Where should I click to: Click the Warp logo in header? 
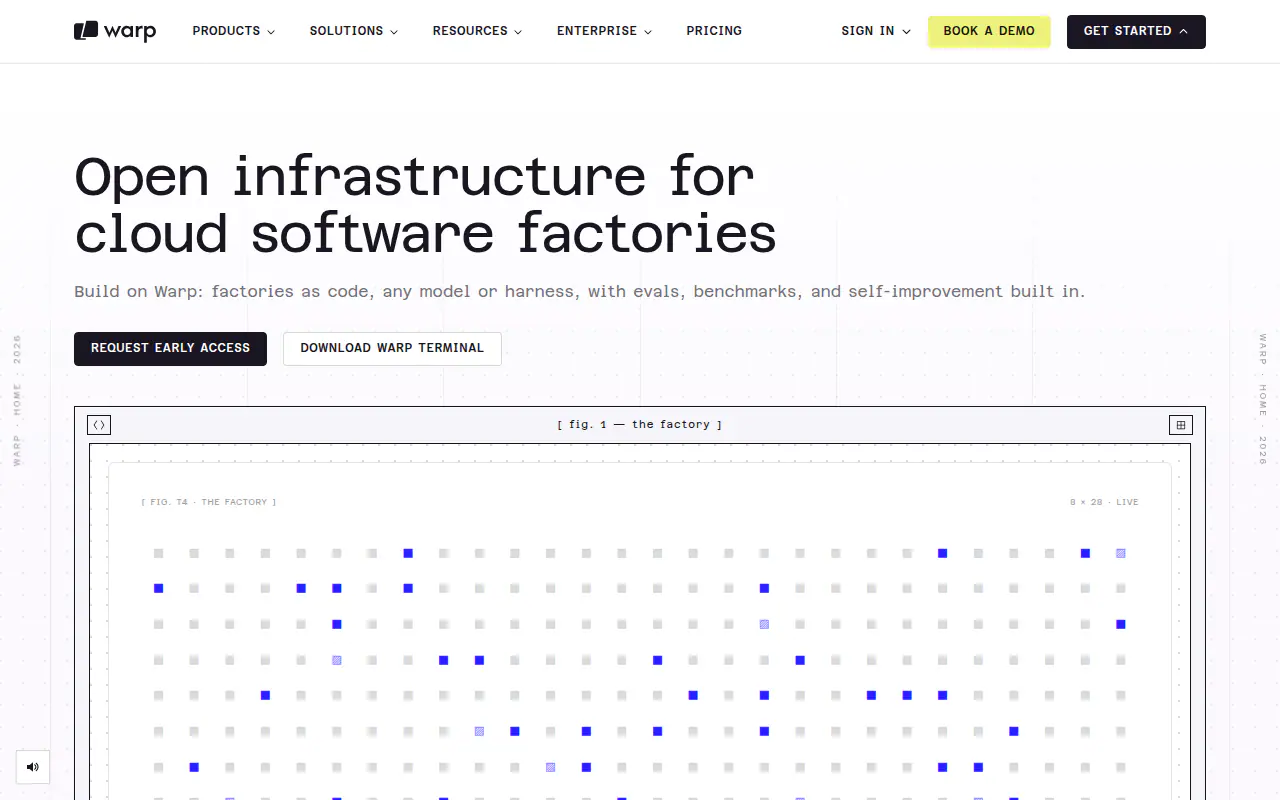tap(115, 31)
